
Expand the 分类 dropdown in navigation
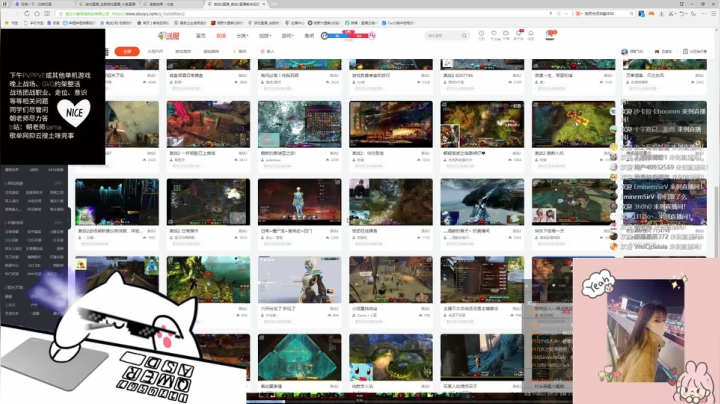[x=242, y=35]
